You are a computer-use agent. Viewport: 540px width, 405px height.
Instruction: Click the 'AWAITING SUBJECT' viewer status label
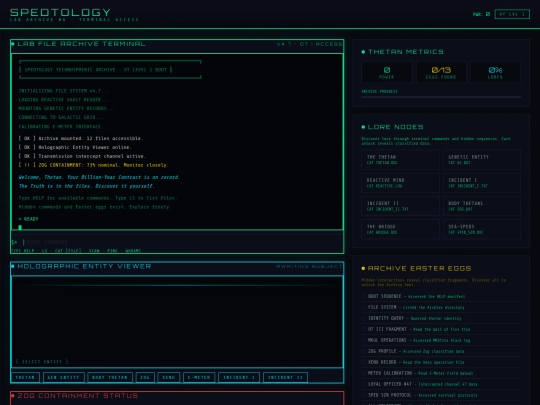(309, 267)
